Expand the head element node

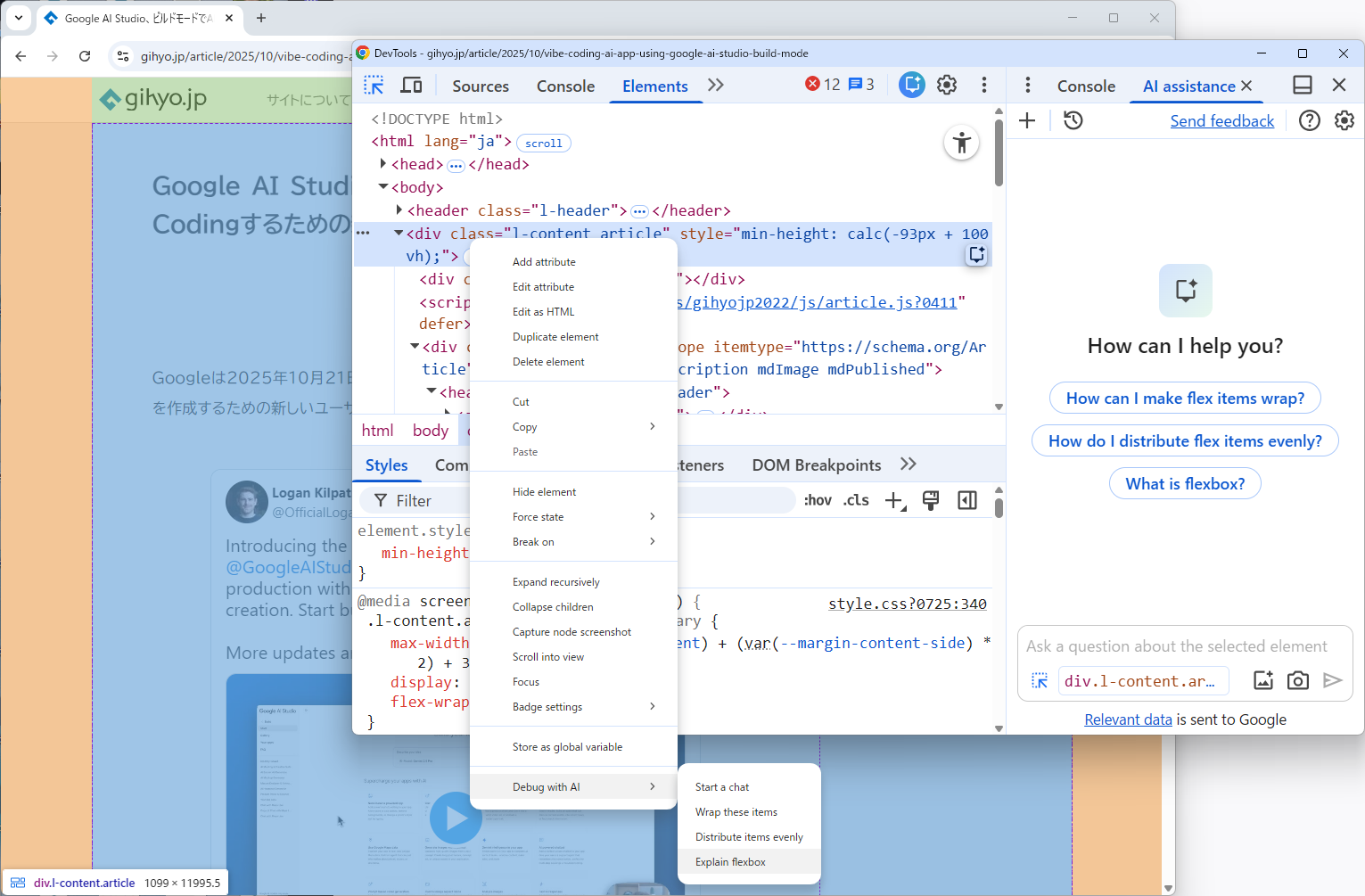click(x=383, y=164)
